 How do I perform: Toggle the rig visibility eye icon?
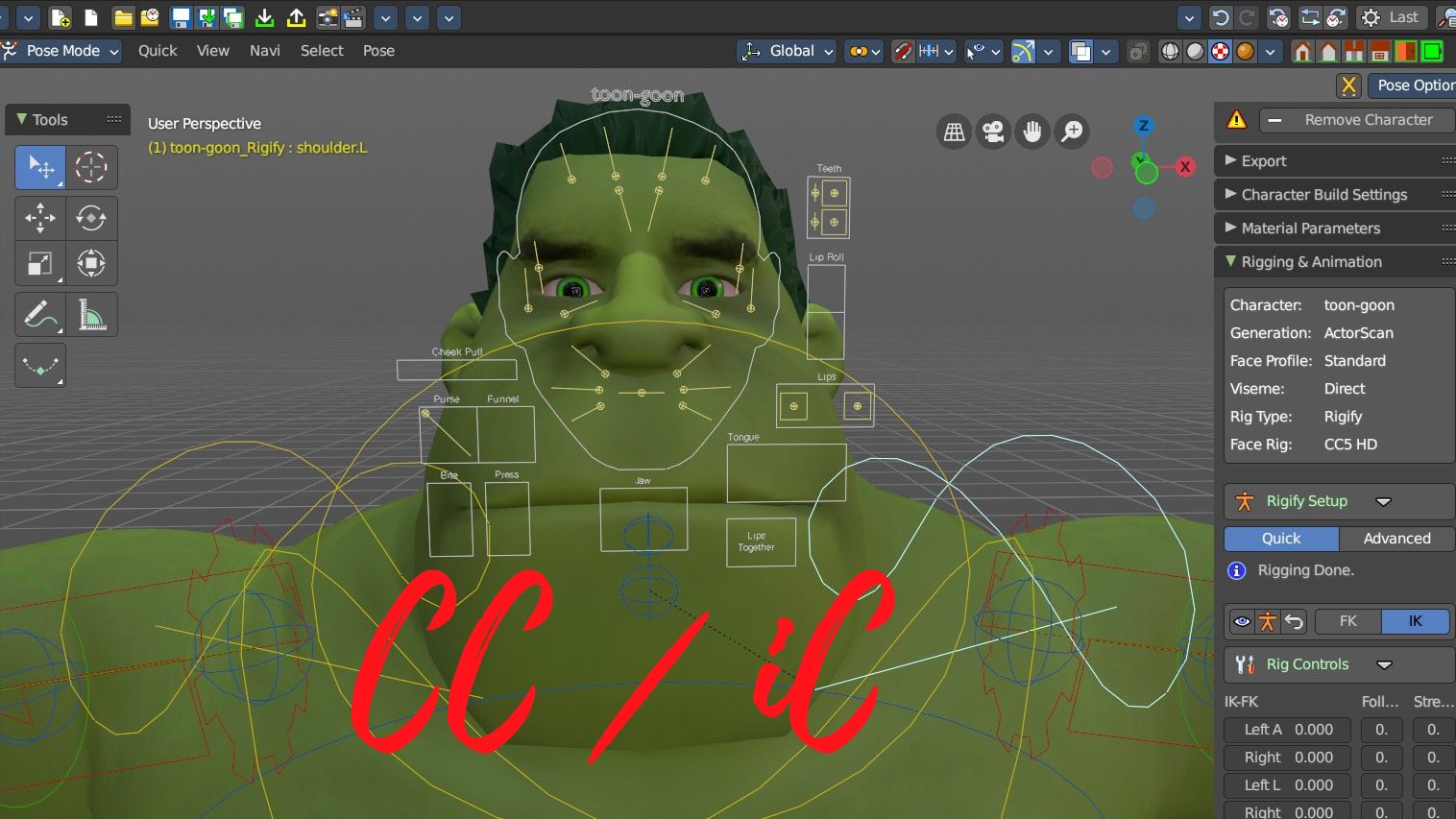1242,621
